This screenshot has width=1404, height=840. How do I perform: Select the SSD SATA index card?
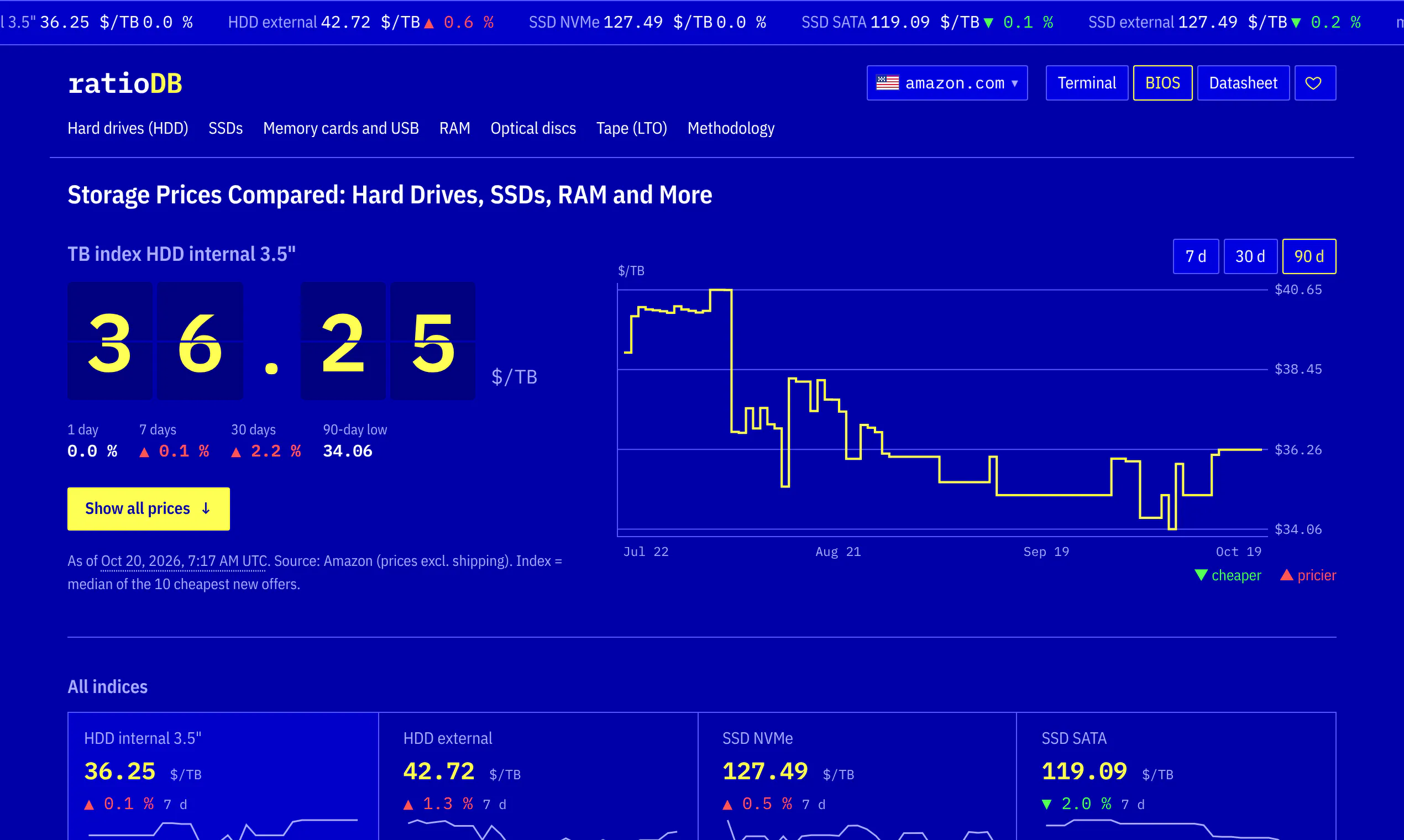click(1176, 775)
